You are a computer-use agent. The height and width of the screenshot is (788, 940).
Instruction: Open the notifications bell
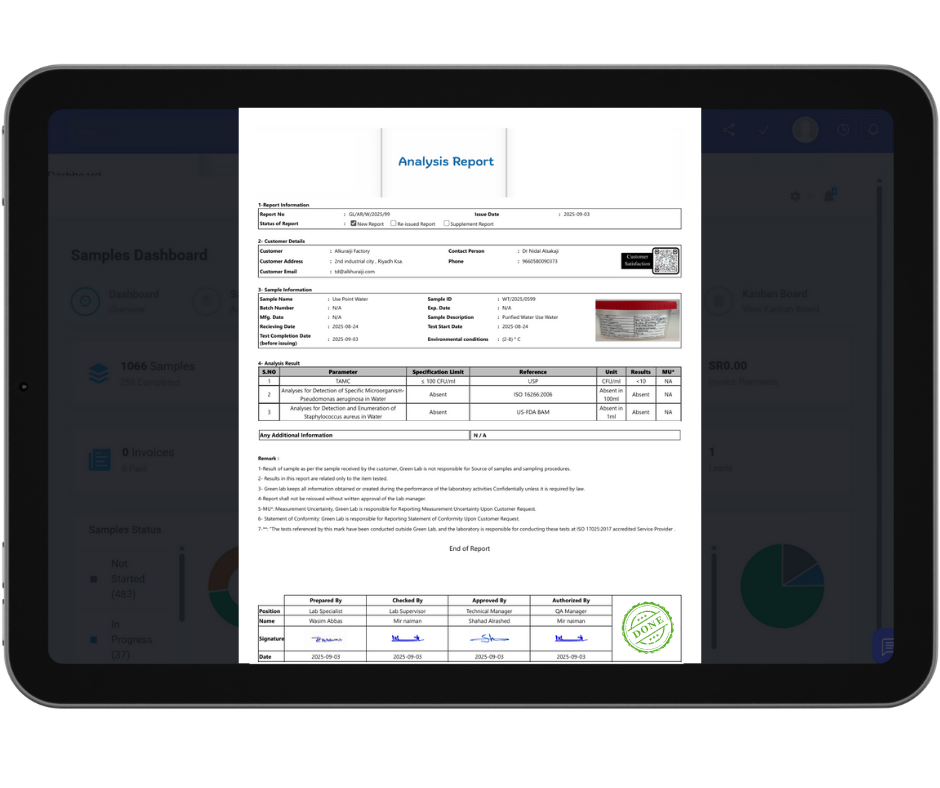(873, 130)
